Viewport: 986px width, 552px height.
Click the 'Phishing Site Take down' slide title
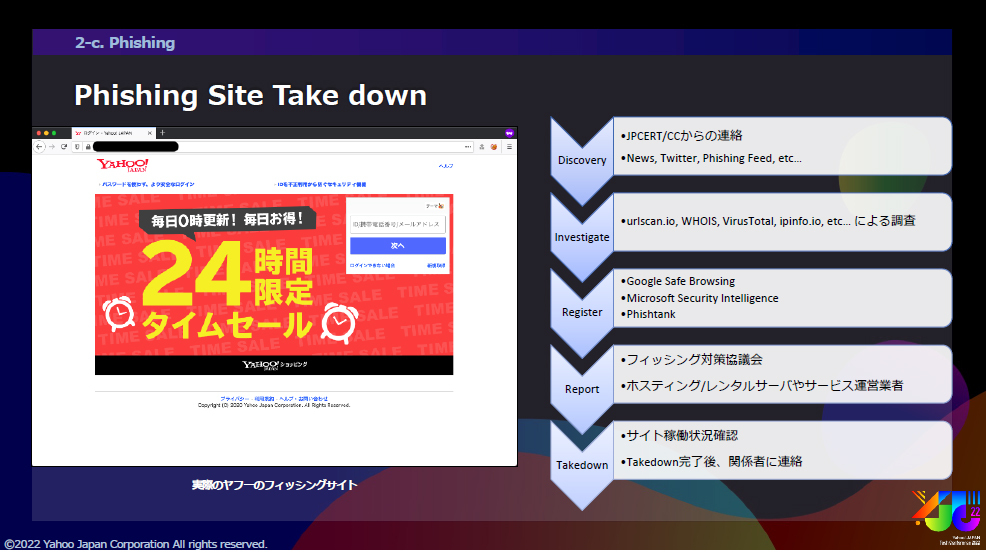(250, 96)
